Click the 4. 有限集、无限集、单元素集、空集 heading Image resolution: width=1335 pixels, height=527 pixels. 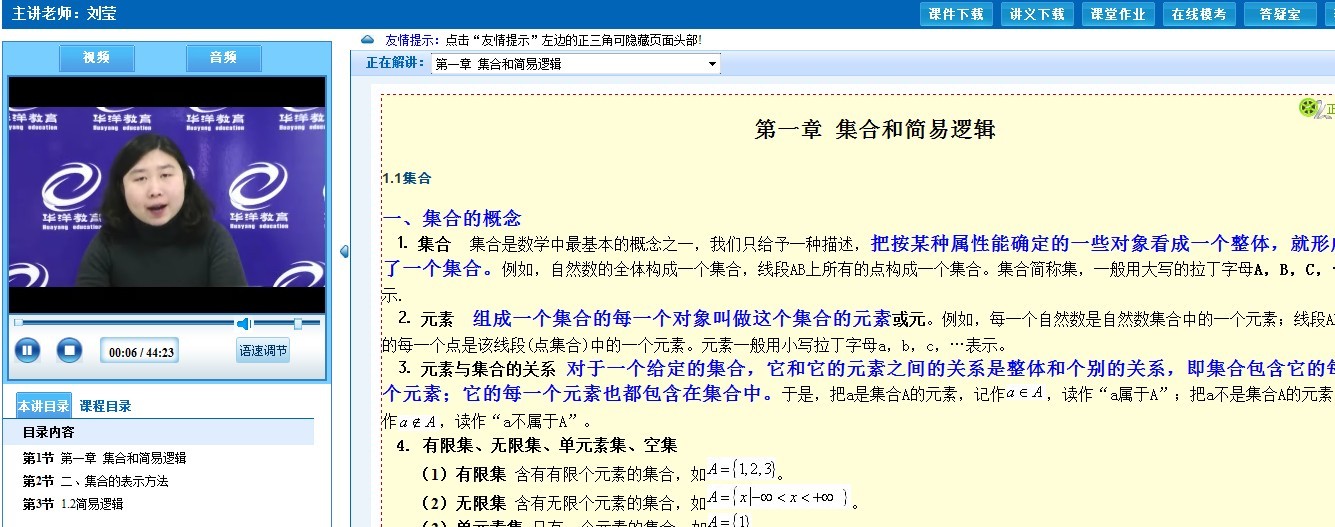tap(537, 445)
